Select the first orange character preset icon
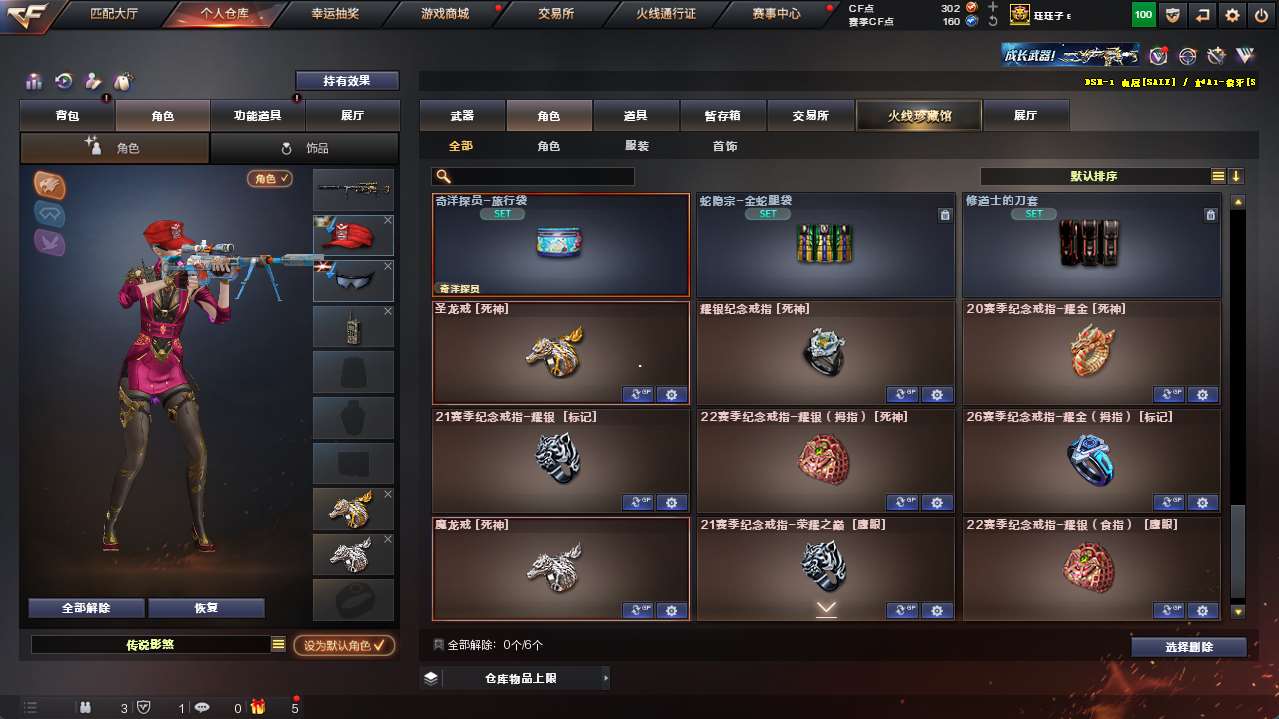This screenshot has width=1279, height=719. click(x=49, y=184)
